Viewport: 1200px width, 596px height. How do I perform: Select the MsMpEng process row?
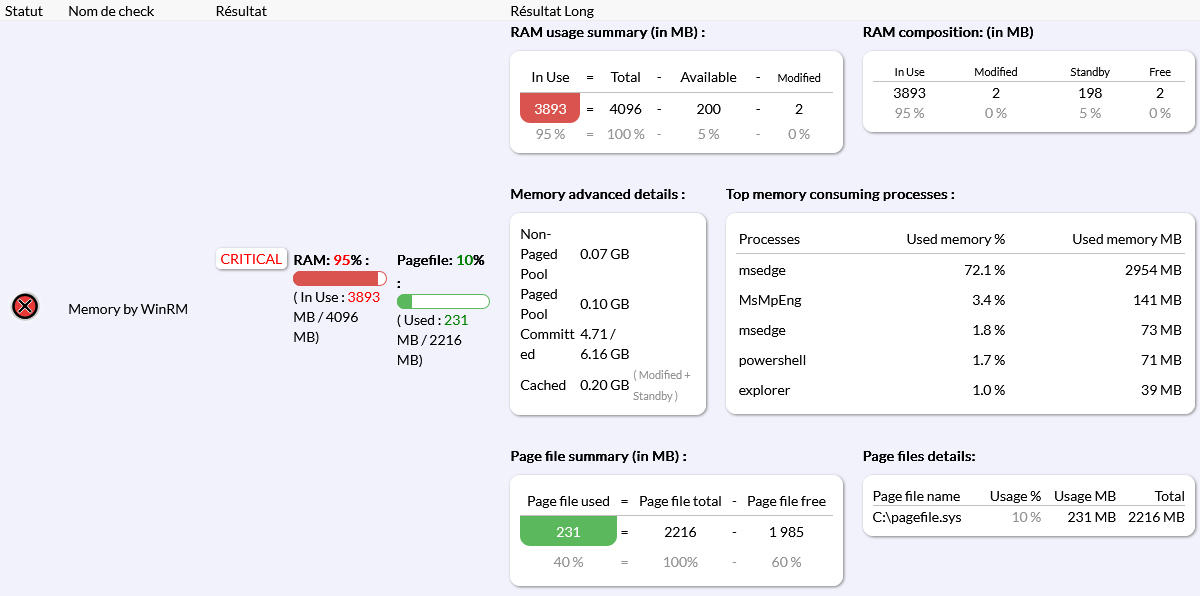point(960,300)
